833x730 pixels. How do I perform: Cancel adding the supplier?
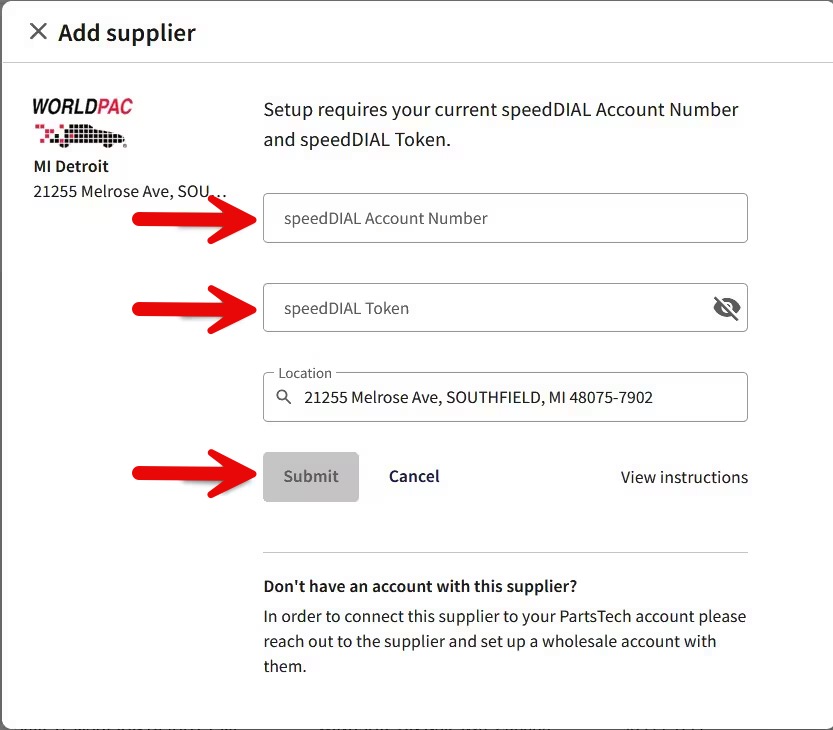coord(414,477)
